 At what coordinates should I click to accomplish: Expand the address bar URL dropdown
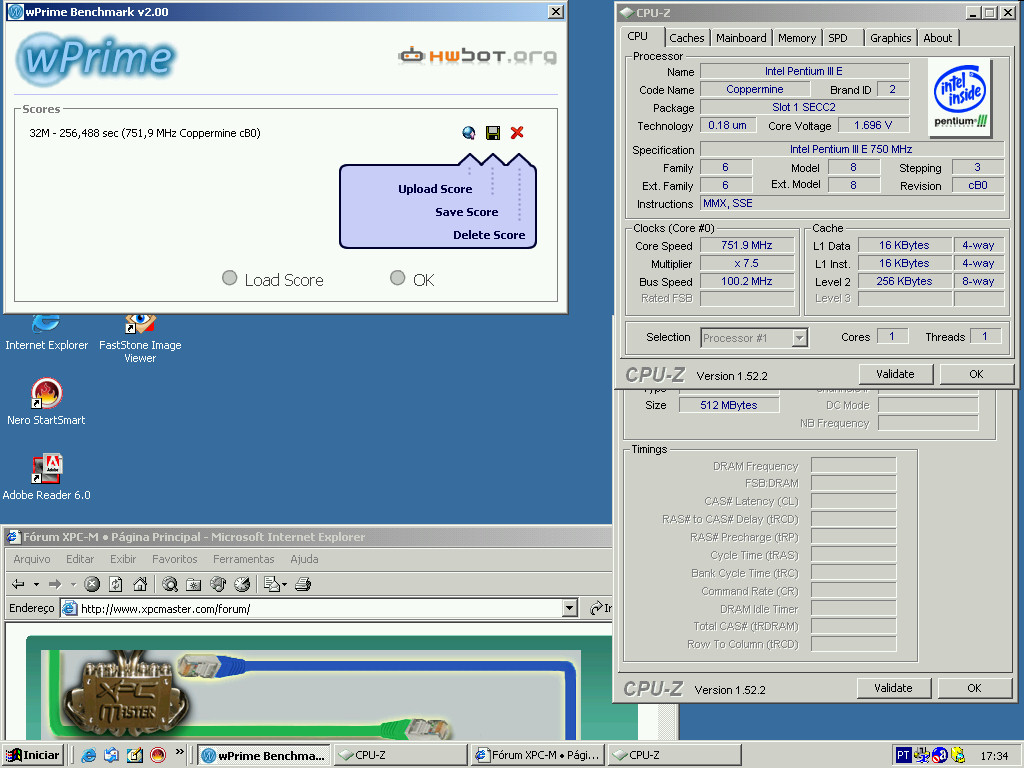tap(569, 609)
